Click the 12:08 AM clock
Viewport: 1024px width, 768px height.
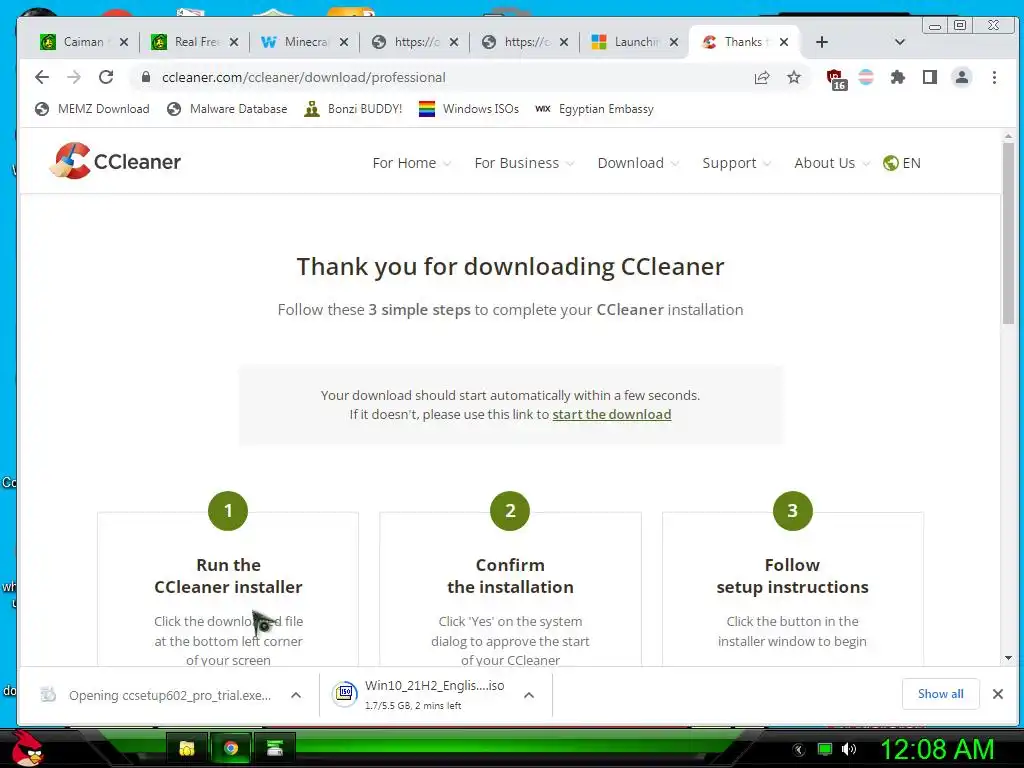click(x=937, y=749)
